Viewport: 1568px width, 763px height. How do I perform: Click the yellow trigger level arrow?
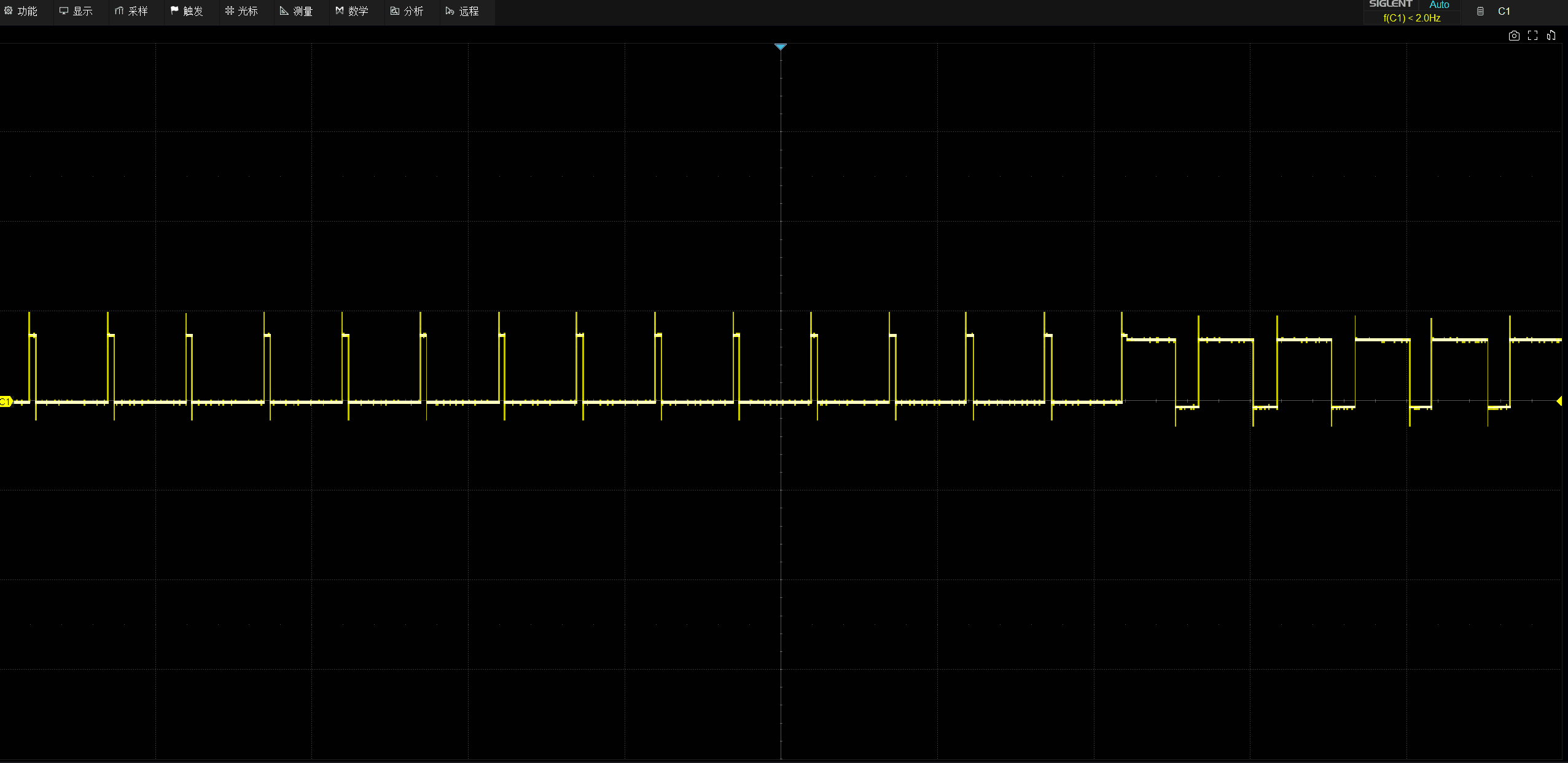tap(1559, 401)
